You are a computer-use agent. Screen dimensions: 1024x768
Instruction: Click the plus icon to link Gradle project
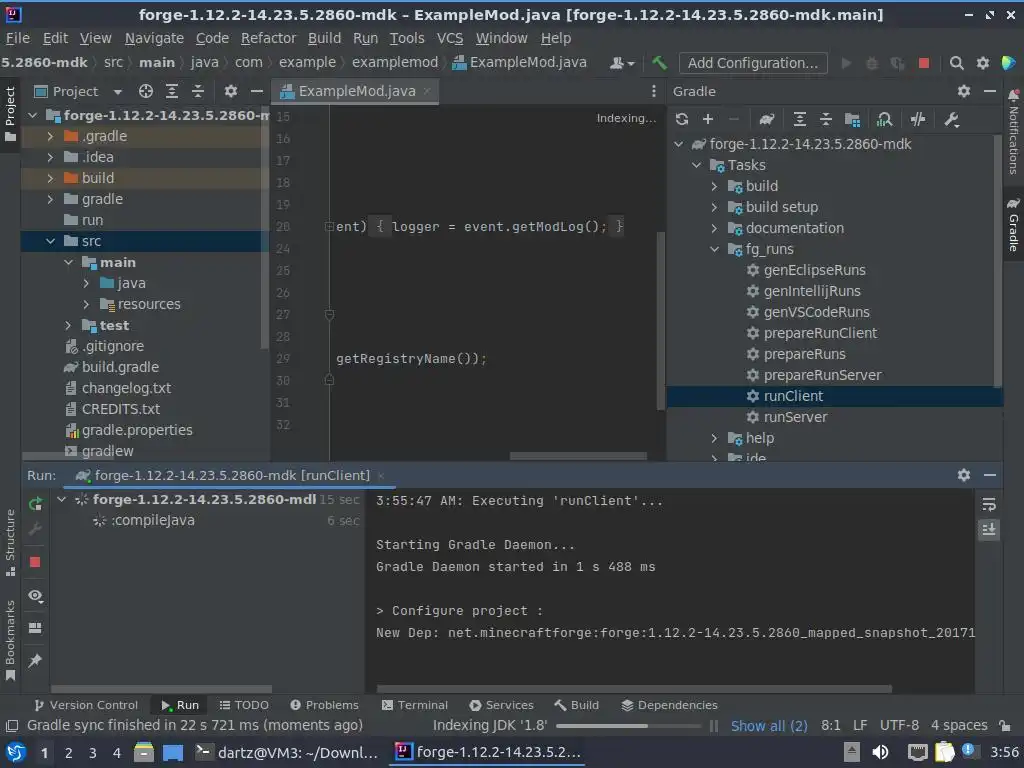click(x=708, y=119)
